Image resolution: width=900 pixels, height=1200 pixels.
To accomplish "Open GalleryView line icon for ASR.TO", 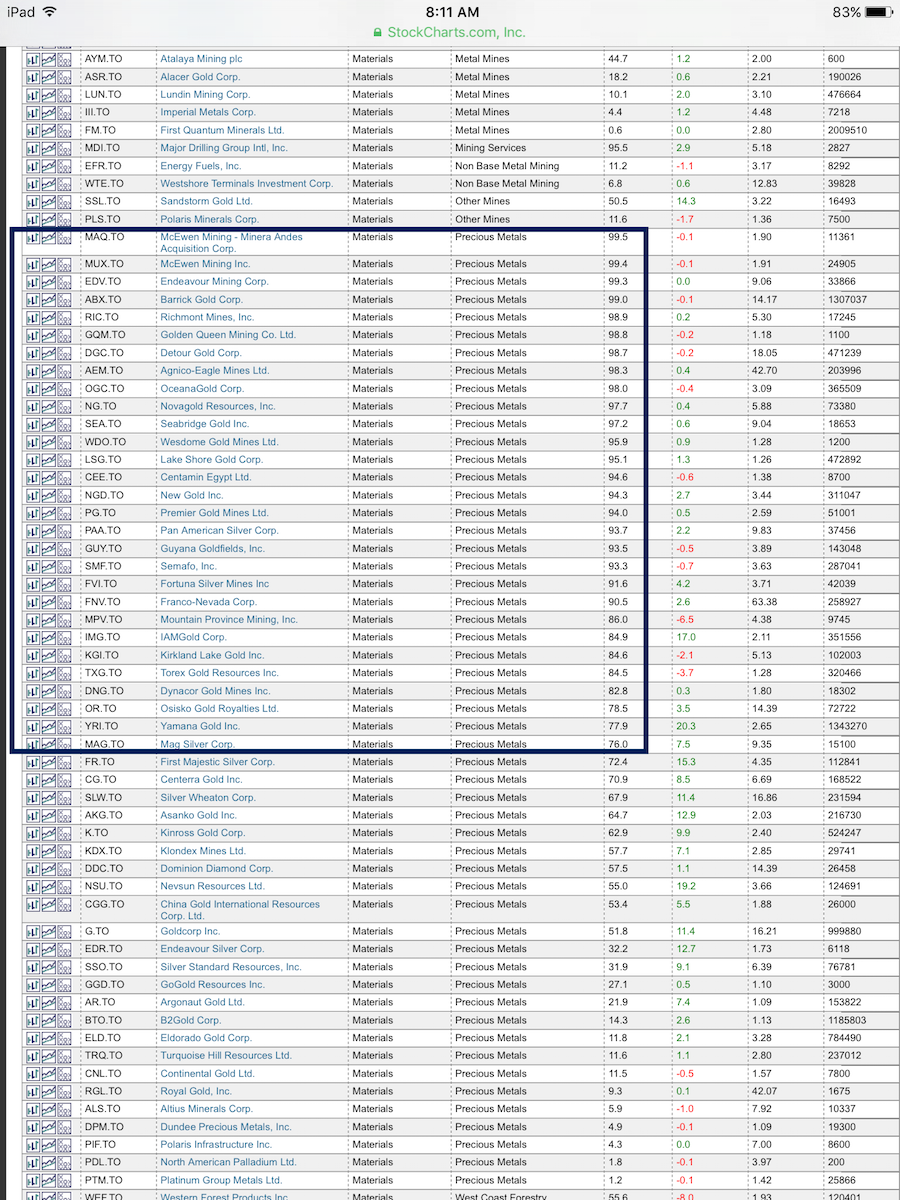I will coord(48,77).
